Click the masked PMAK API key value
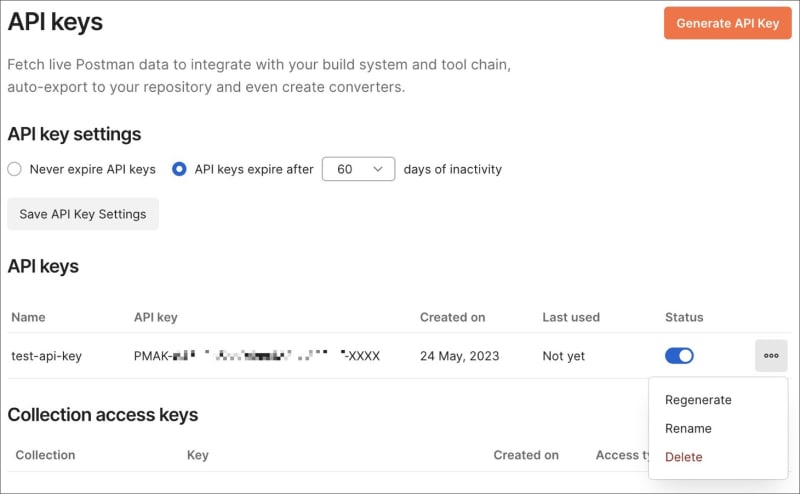This screenshot has height=494, width=800. pyautogui.click(x=257, y=356)
